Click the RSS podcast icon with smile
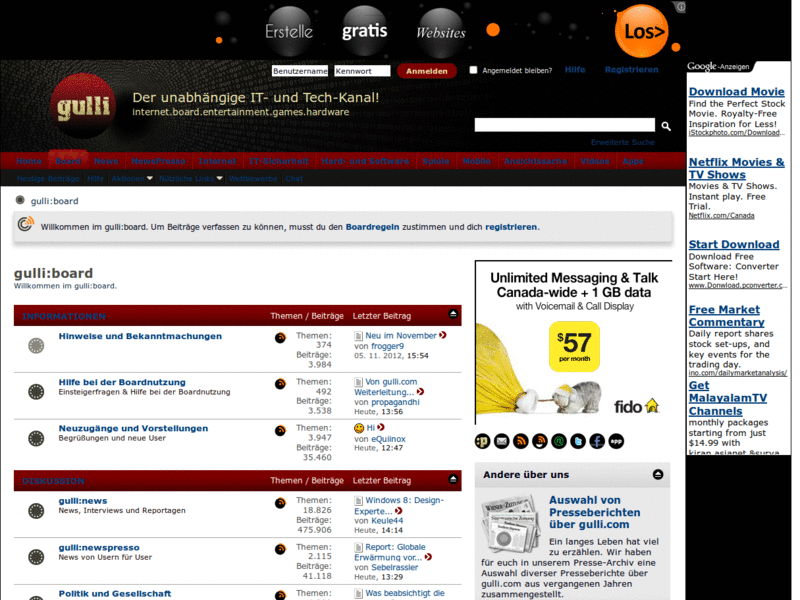Viewport: 800px width, 600px height. click(540, 441)
